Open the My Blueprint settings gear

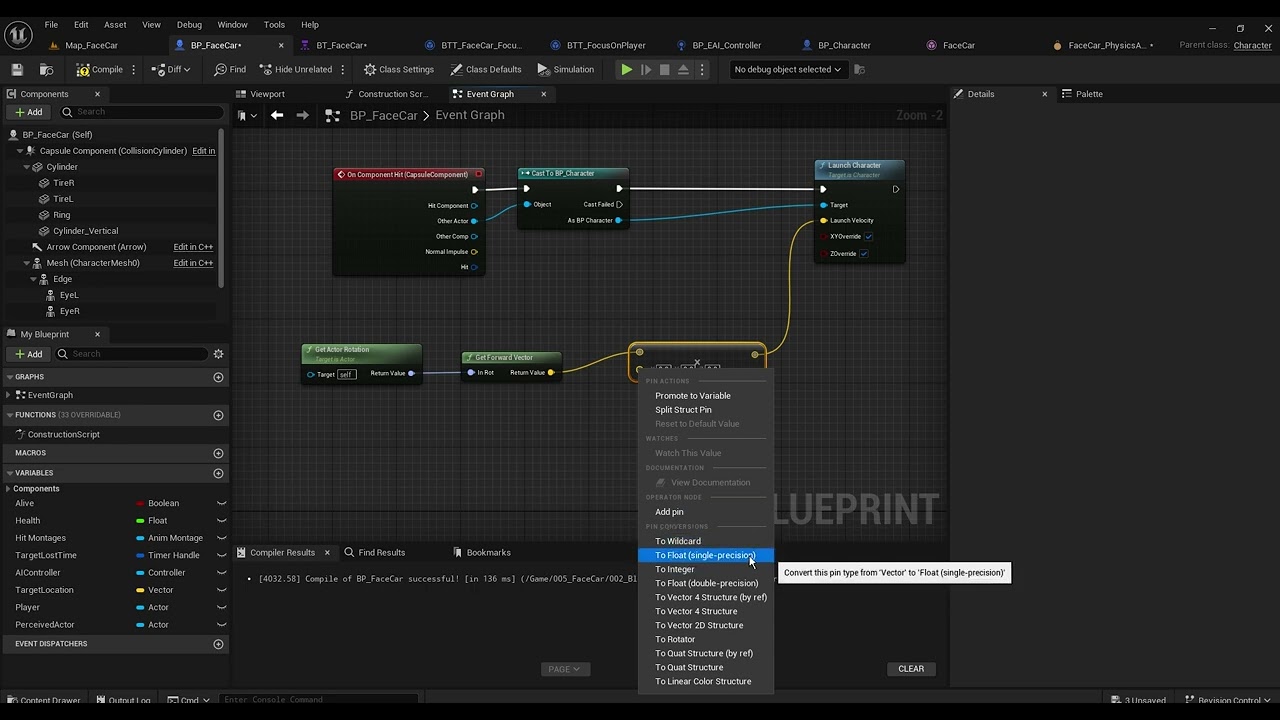(x=218, y=354)
